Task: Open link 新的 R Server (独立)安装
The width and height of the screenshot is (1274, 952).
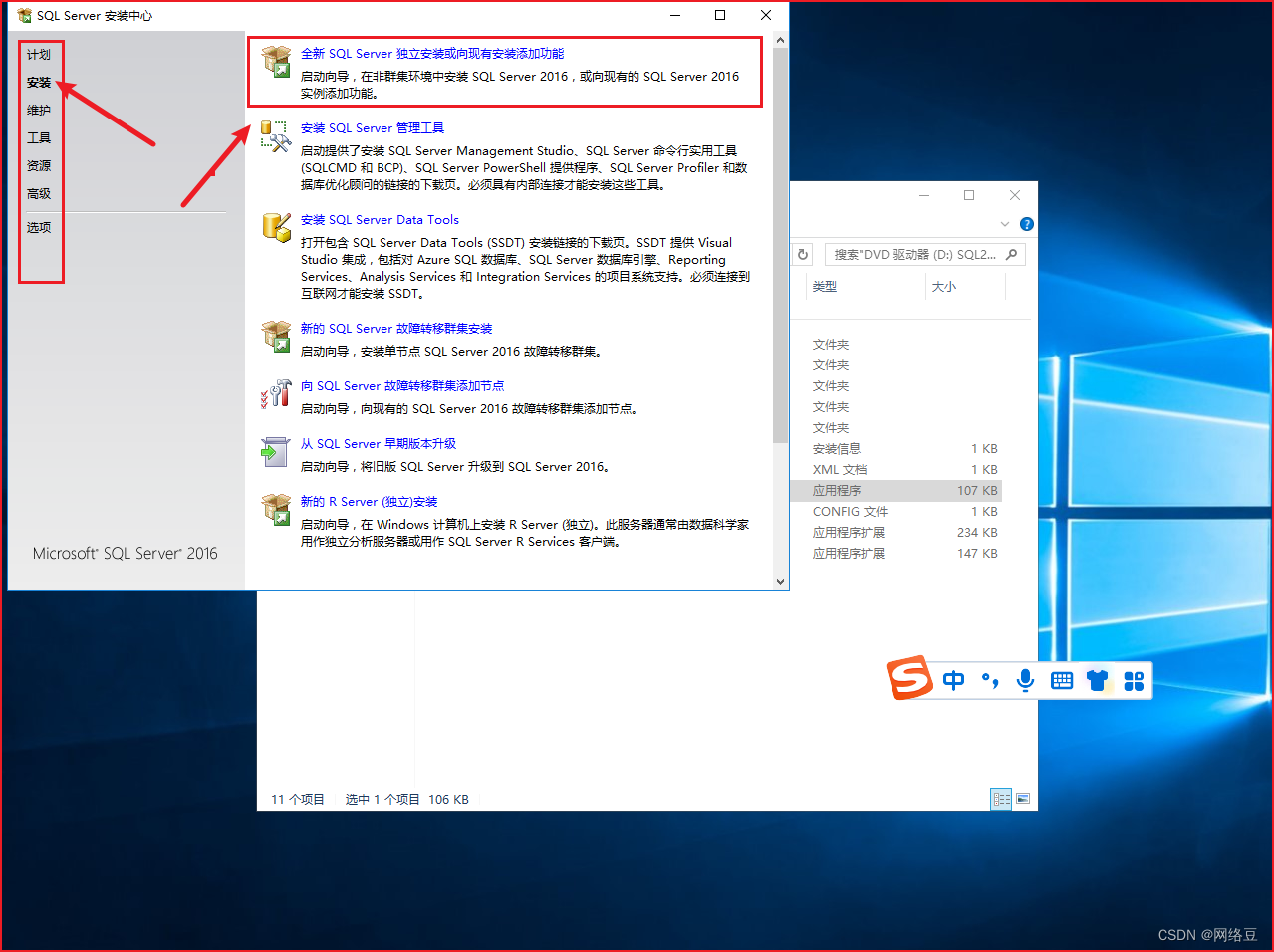Action: pos(370,502)
